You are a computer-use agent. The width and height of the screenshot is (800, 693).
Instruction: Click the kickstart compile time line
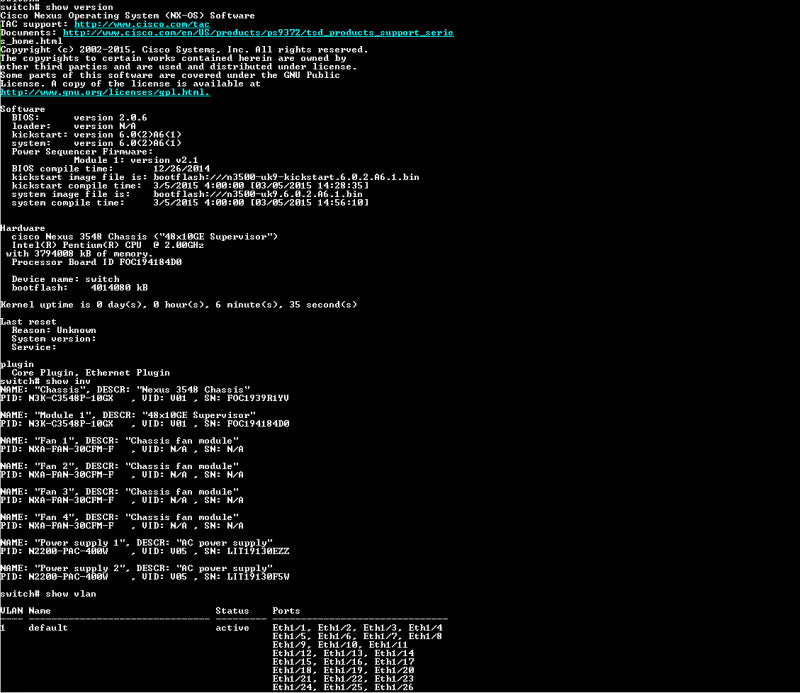tap(190, 186)
